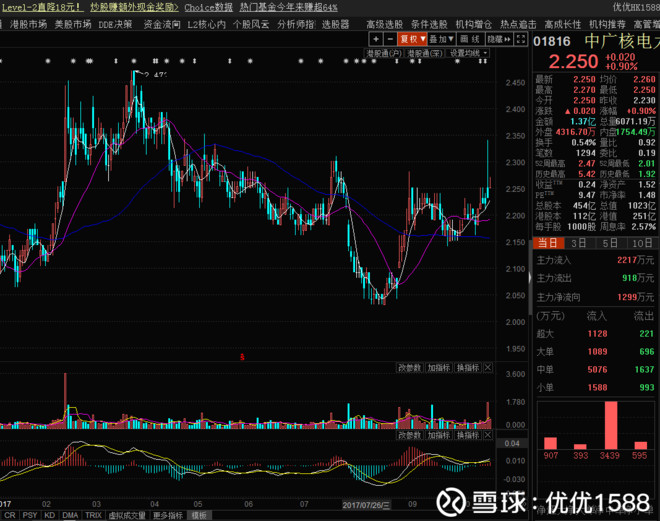Click the 2017/07/26 date marker

point(366,505)
